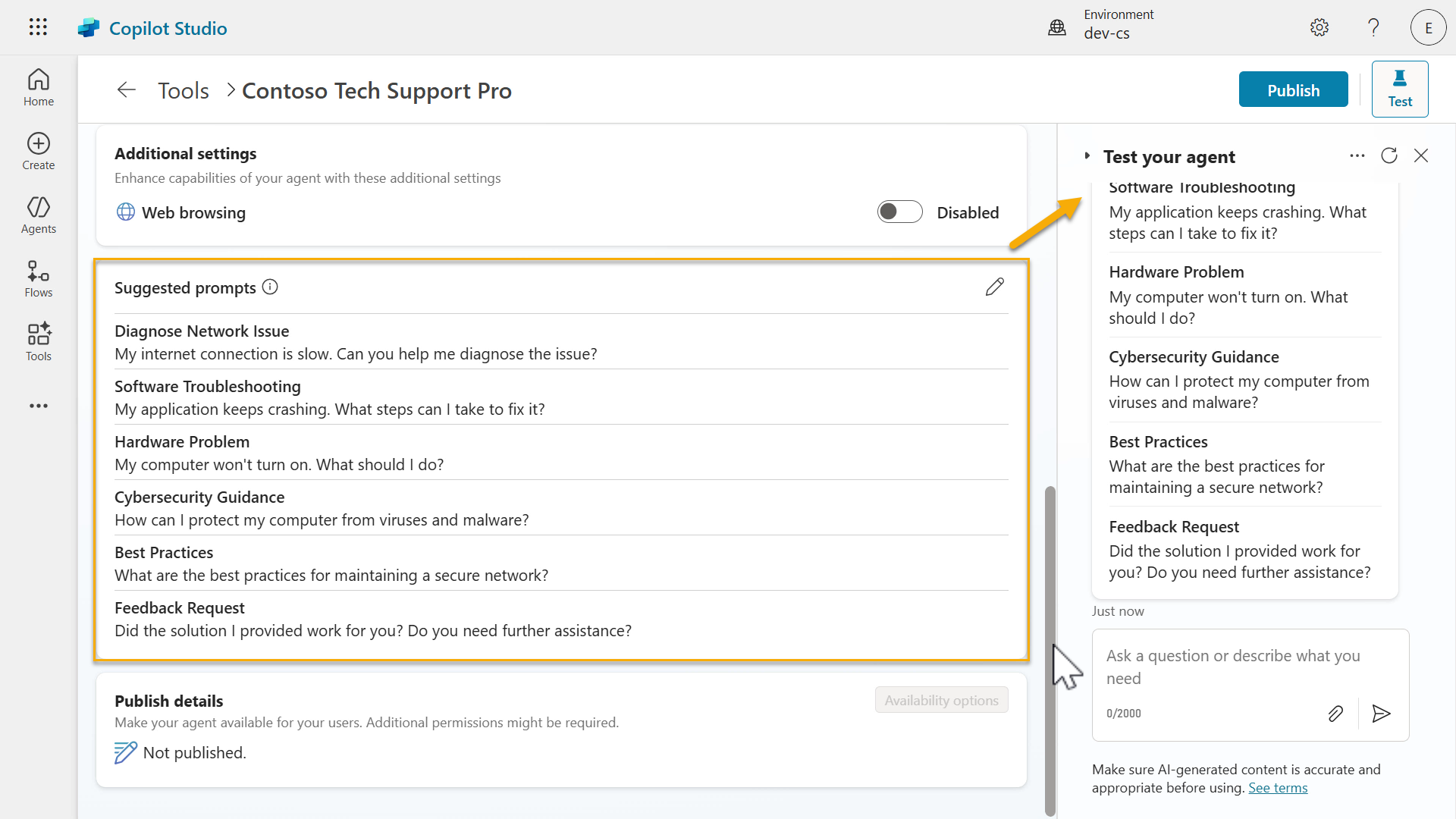Send the message with arrow icon
The height and width of the screenshot is (819, 1456).
point(1381,714)
